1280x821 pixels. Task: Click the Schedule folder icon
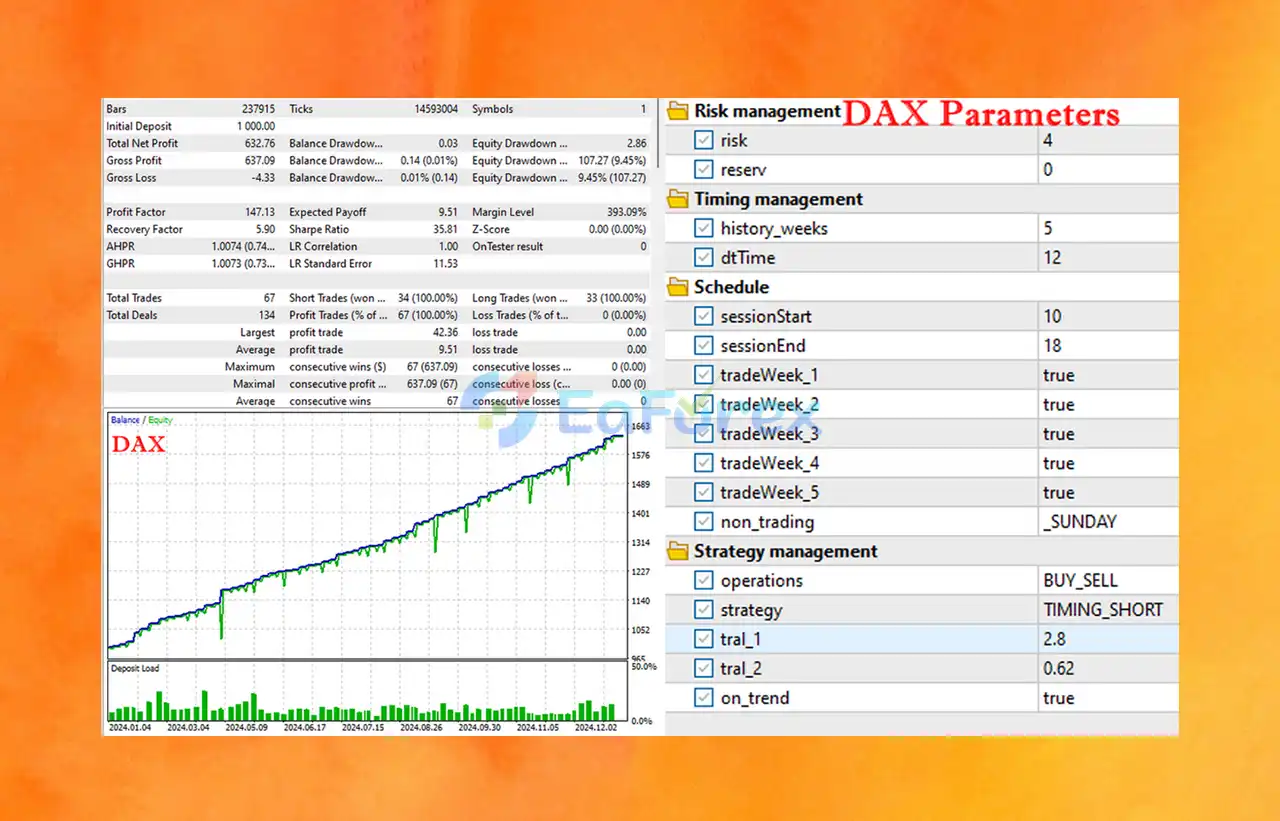(679, 287)
